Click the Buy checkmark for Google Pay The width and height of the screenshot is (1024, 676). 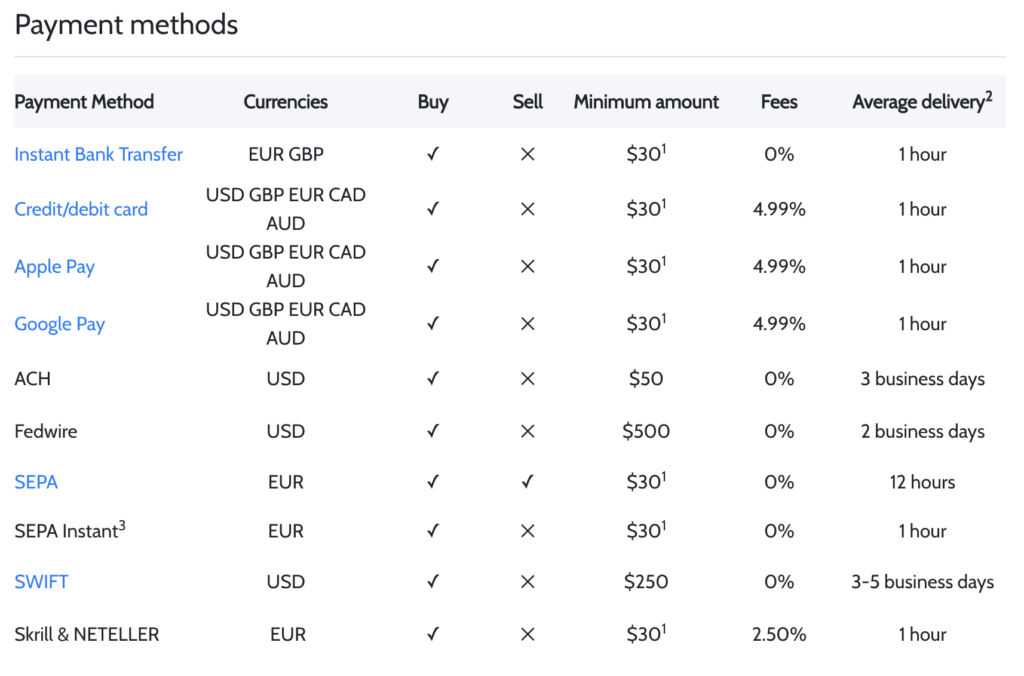tap(433, 323)
